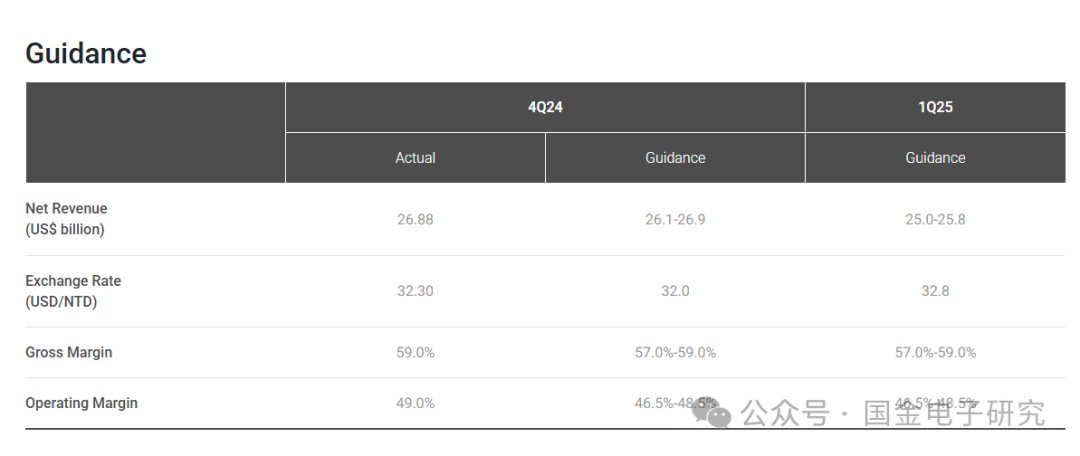Image resolution: width=1080 pixels, height=456 pixels.
Task: Select the Operating Margin row label
Action: coord(81,403)
